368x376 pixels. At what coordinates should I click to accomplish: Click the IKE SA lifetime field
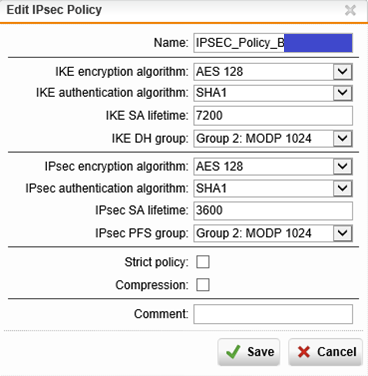tap(273, 116)
